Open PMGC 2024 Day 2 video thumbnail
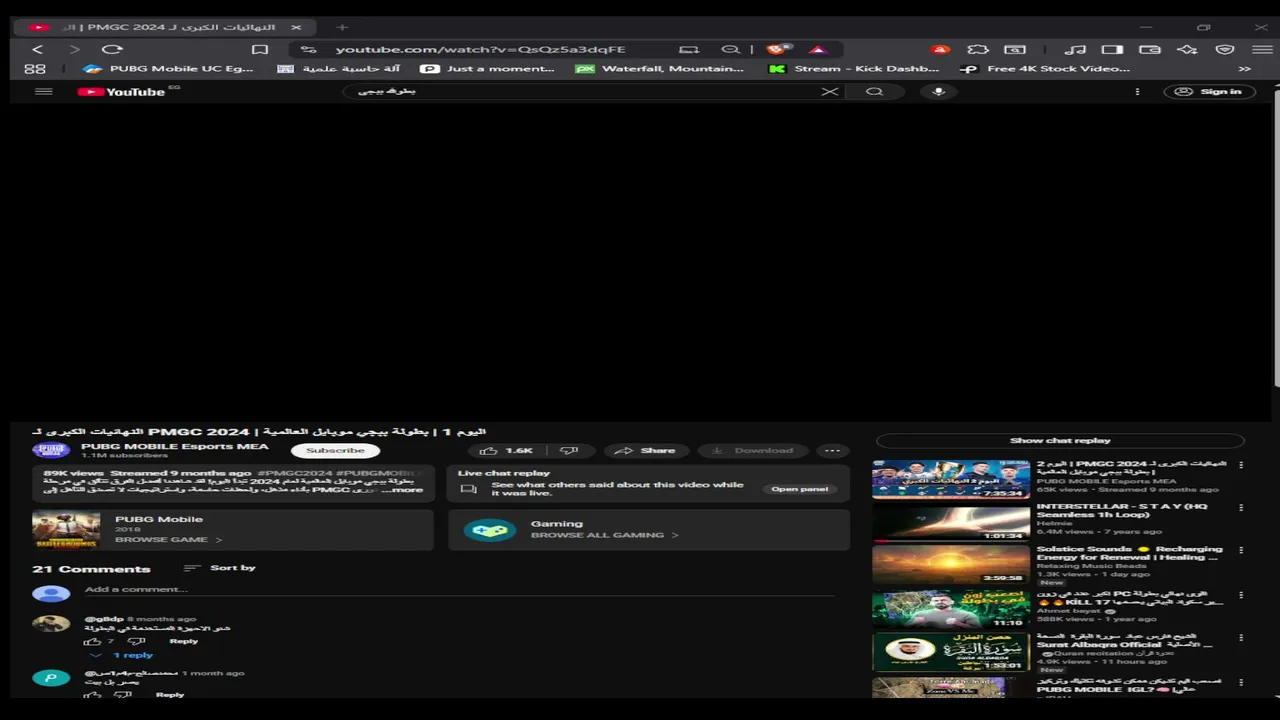The width and height of the screenshot is (1280, 720). (950, 480)
